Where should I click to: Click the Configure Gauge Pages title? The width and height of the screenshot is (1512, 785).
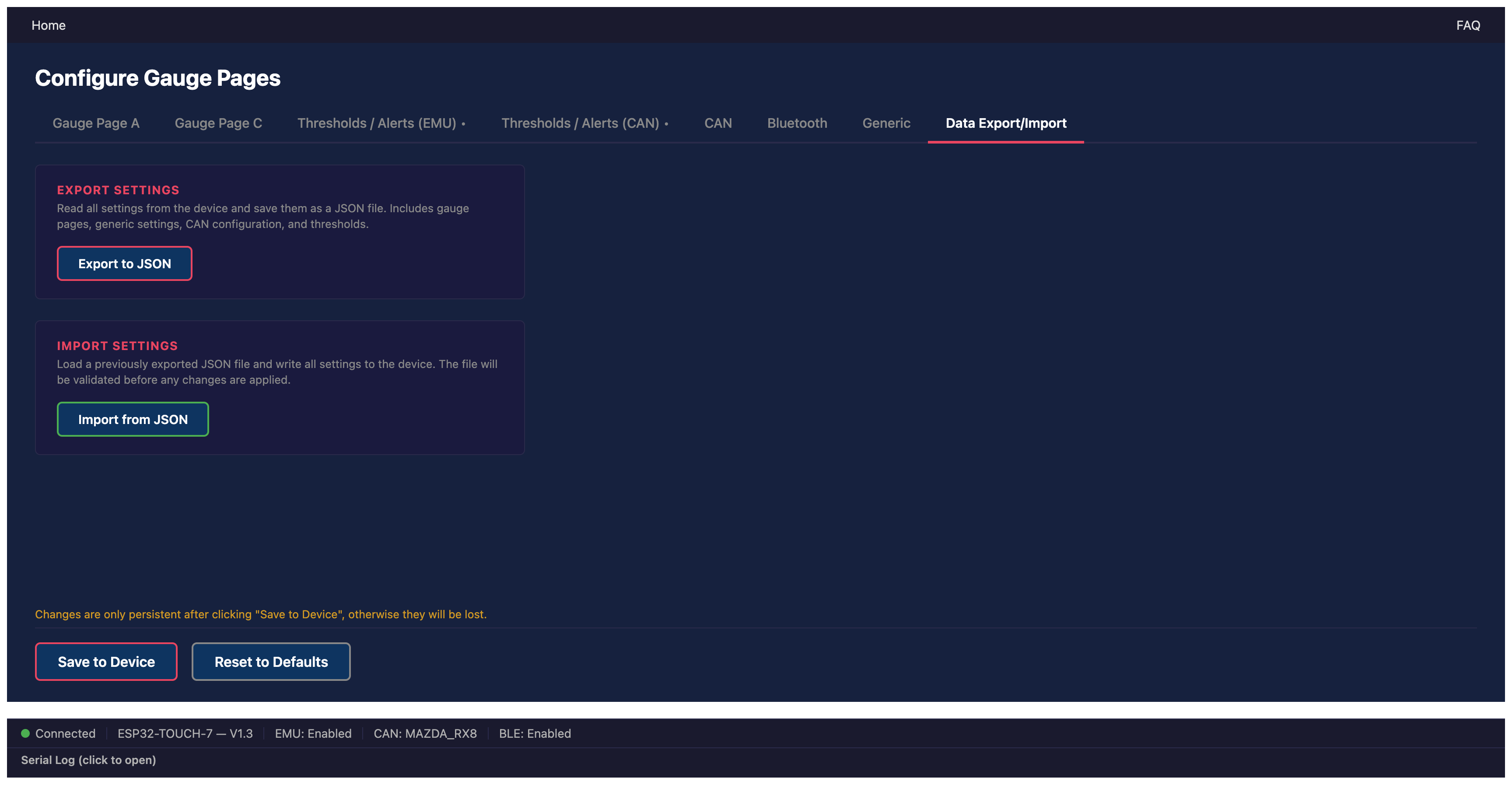157,78
